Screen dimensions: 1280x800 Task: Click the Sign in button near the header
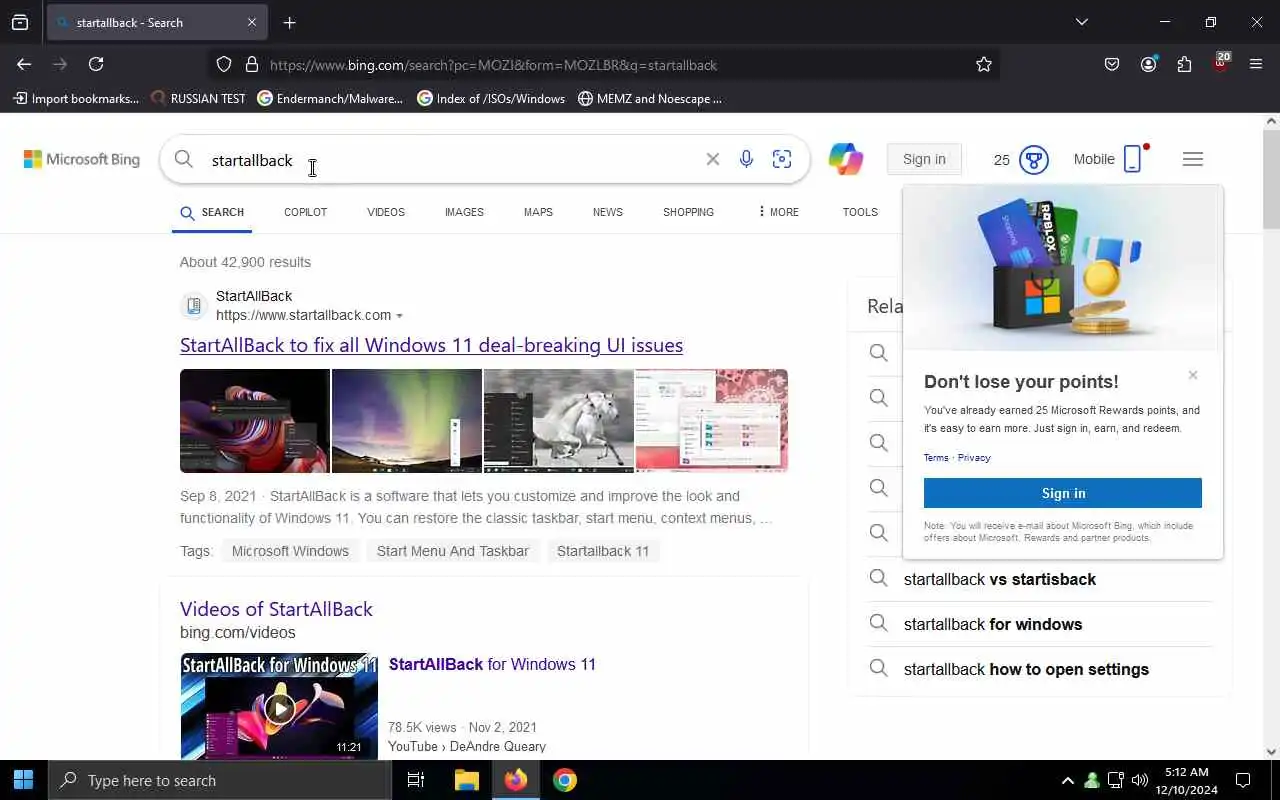click(x=924, y=159)
